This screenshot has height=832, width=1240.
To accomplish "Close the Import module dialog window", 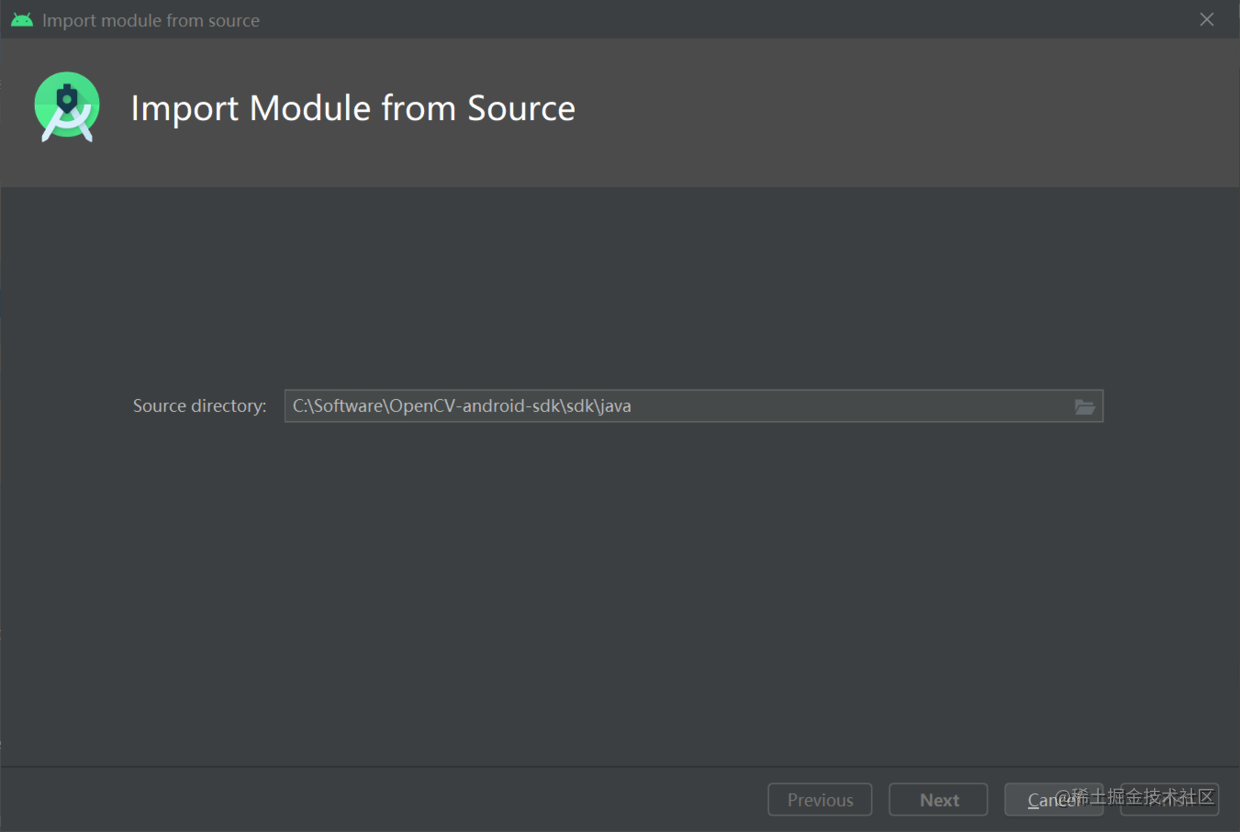I will pyautogui.click(x=1207, y=20).
